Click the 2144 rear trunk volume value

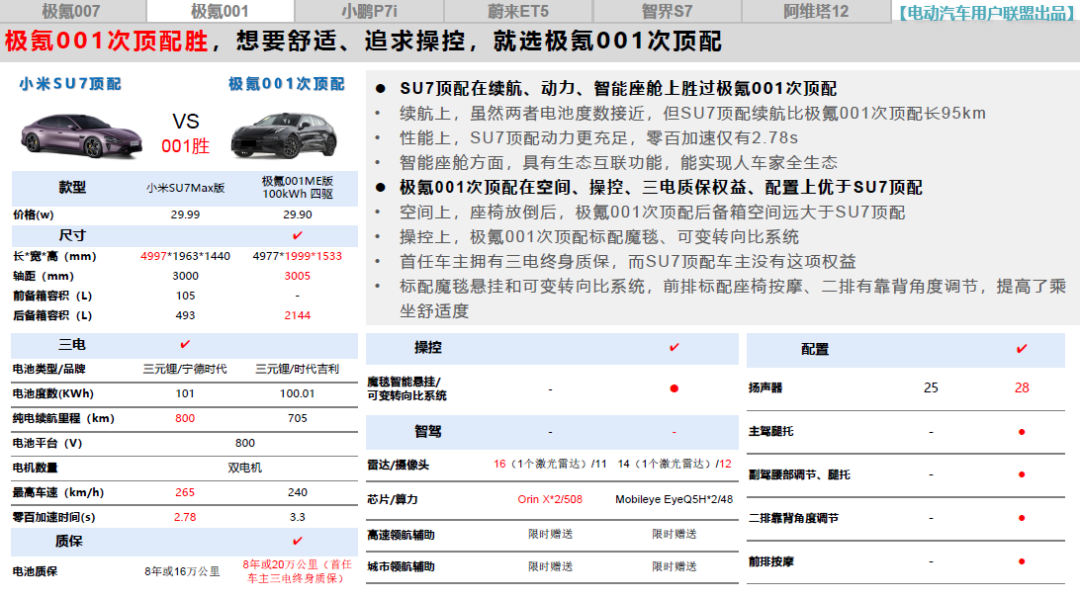(298, 315)
